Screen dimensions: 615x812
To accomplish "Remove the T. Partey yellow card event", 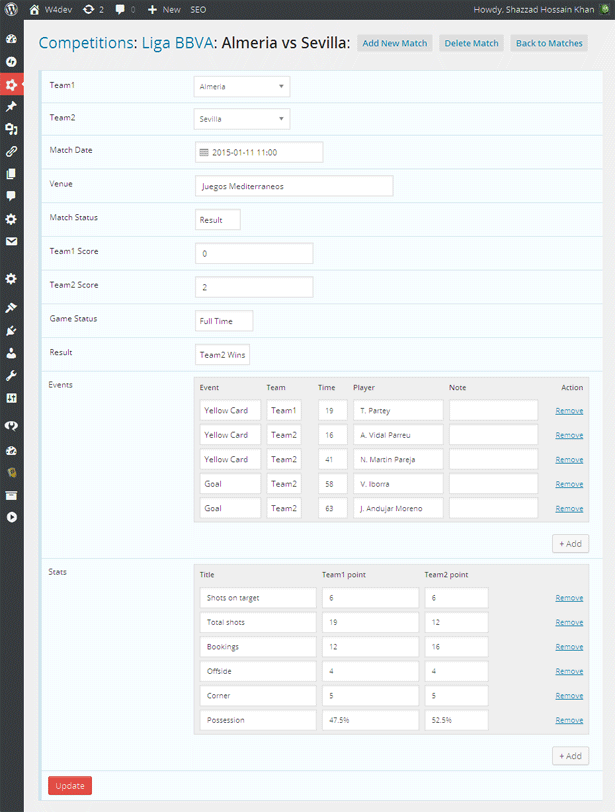I will pyautogui.click(x=569, y=411).
